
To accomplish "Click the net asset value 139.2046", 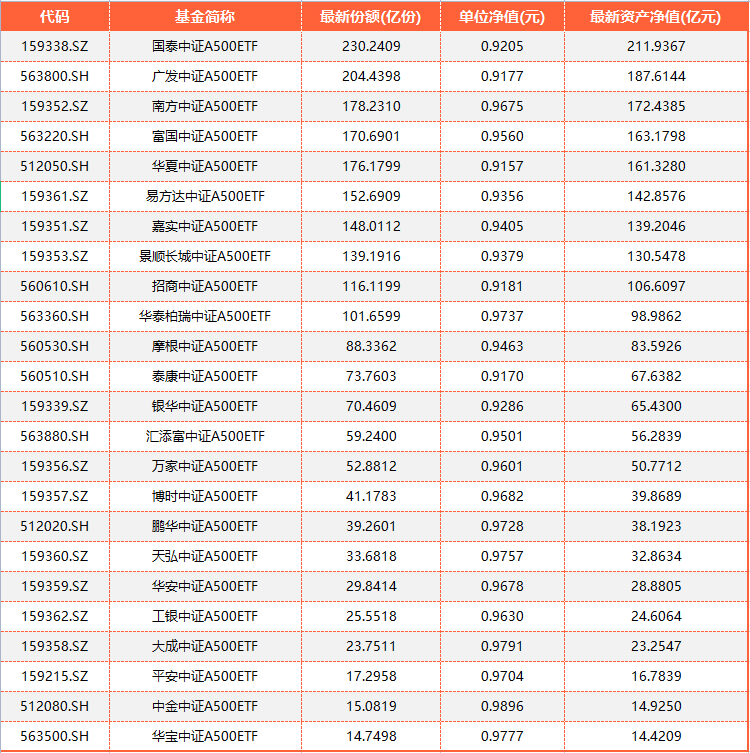I will (654, 226).
